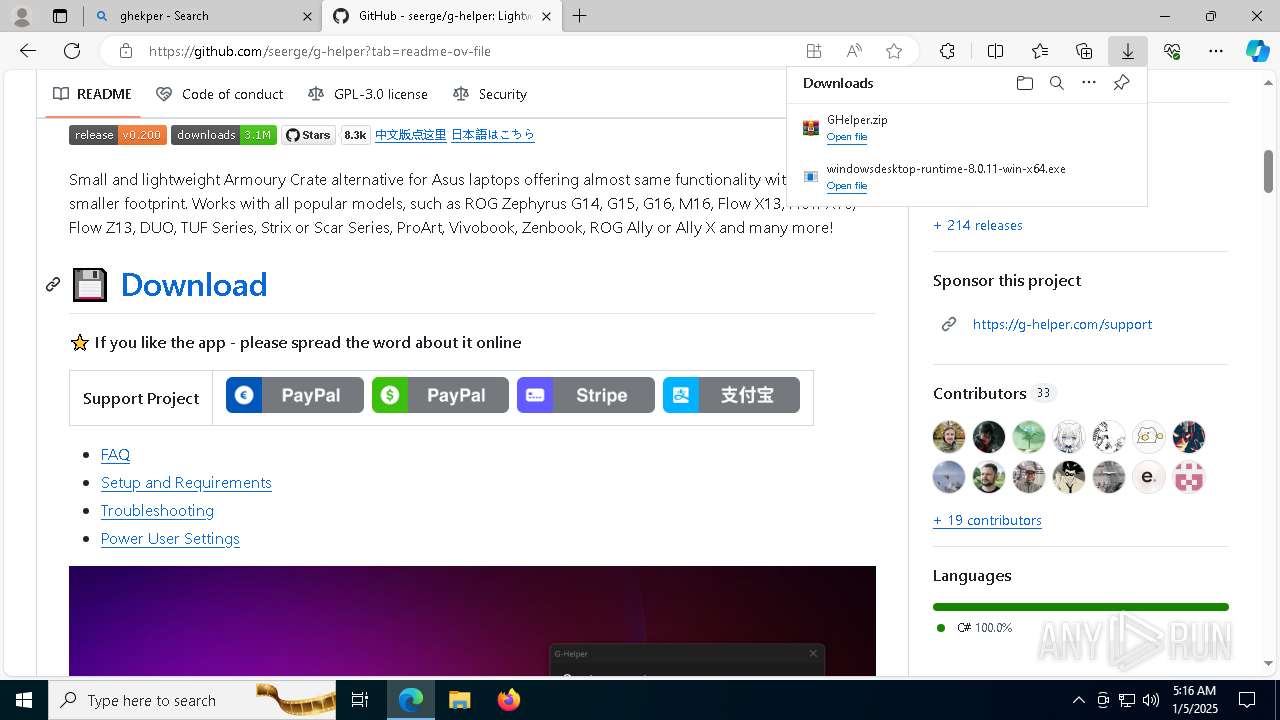Enable Read aloud from address bar

click(x=854, y=51)
